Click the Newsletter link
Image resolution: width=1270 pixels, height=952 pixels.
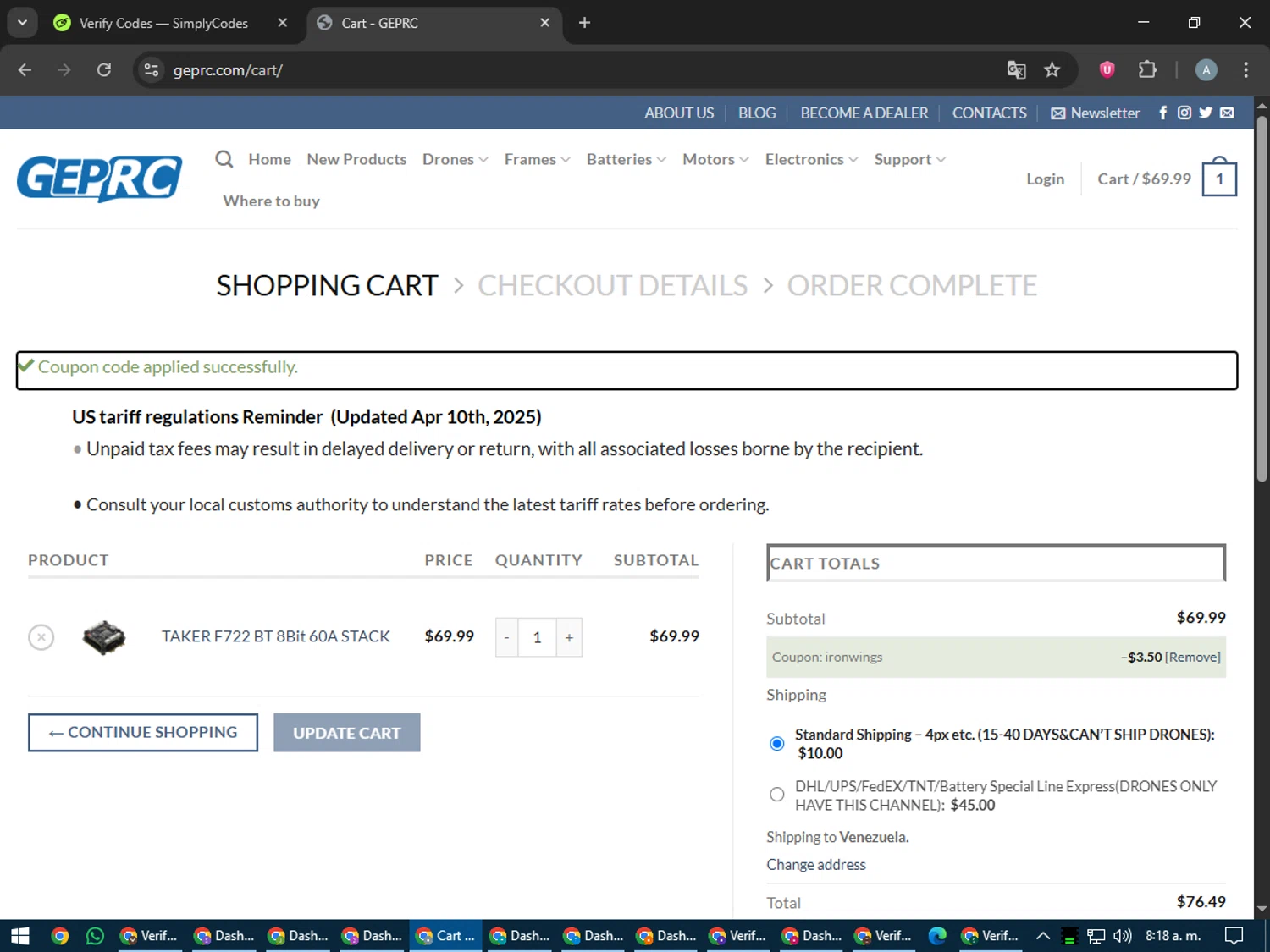[x=1096, y=113]
